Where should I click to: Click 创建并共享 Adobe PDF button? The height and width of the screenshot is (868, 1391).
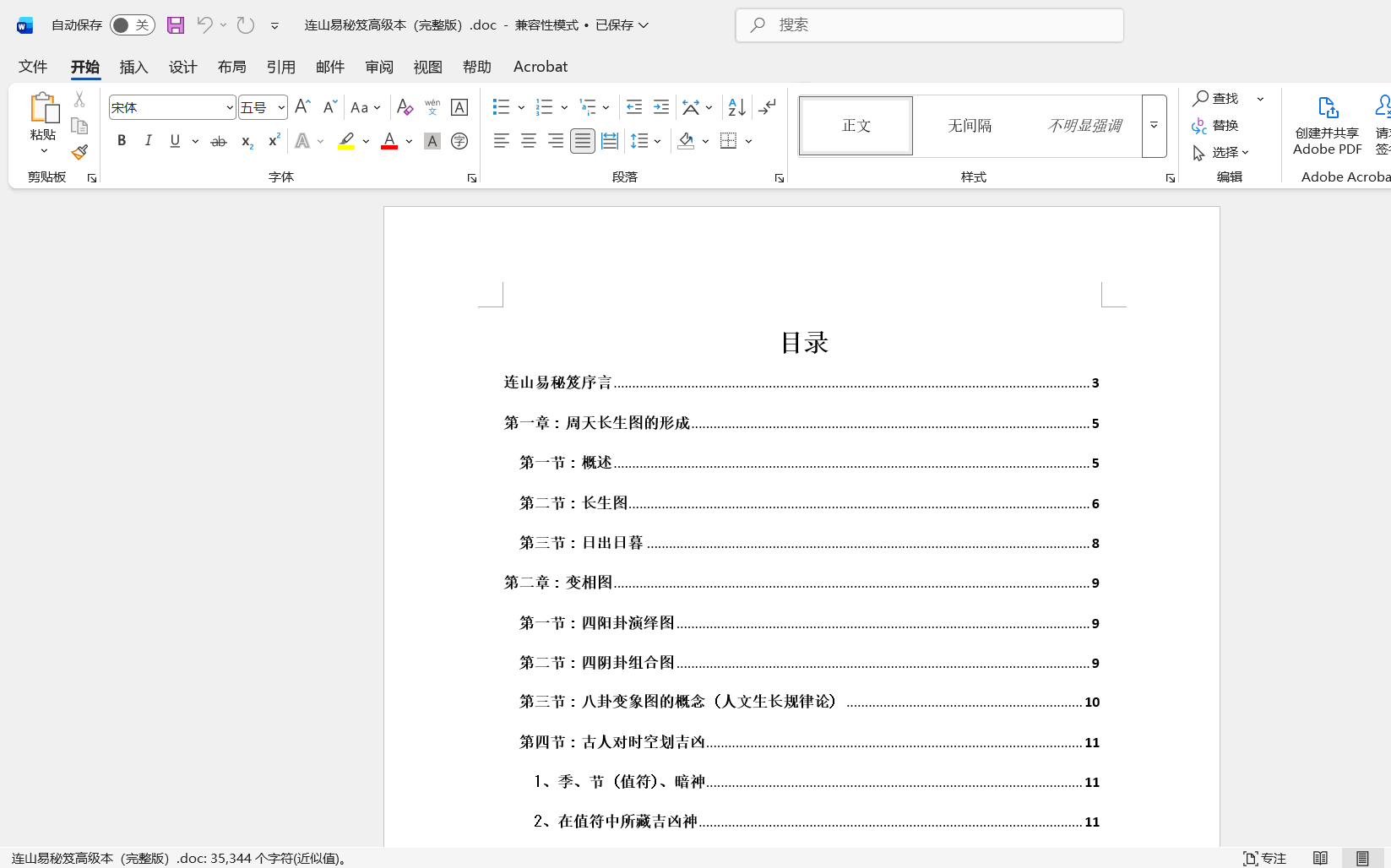point(1328,125)
